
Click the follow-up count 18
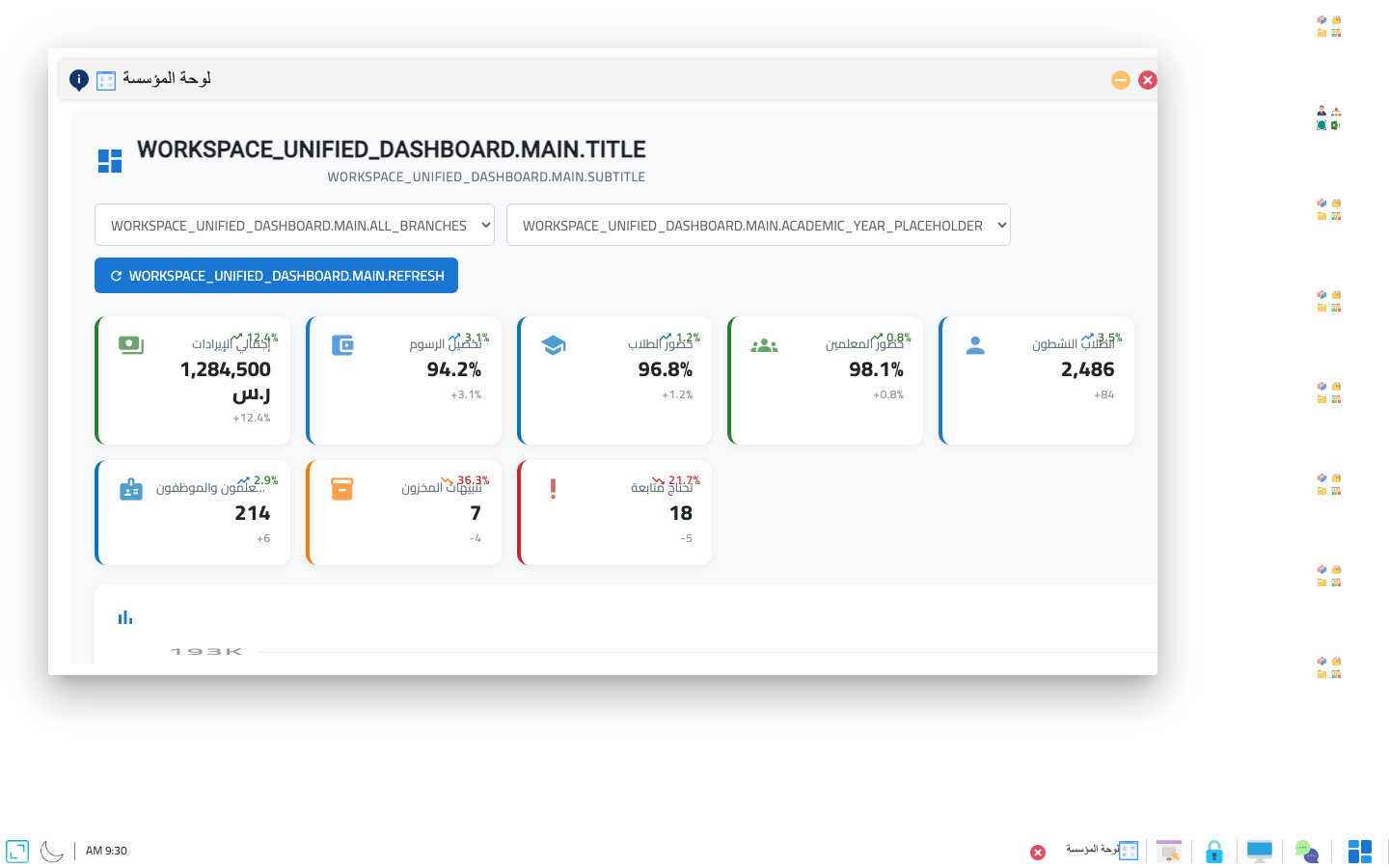(x=681, y=513)
